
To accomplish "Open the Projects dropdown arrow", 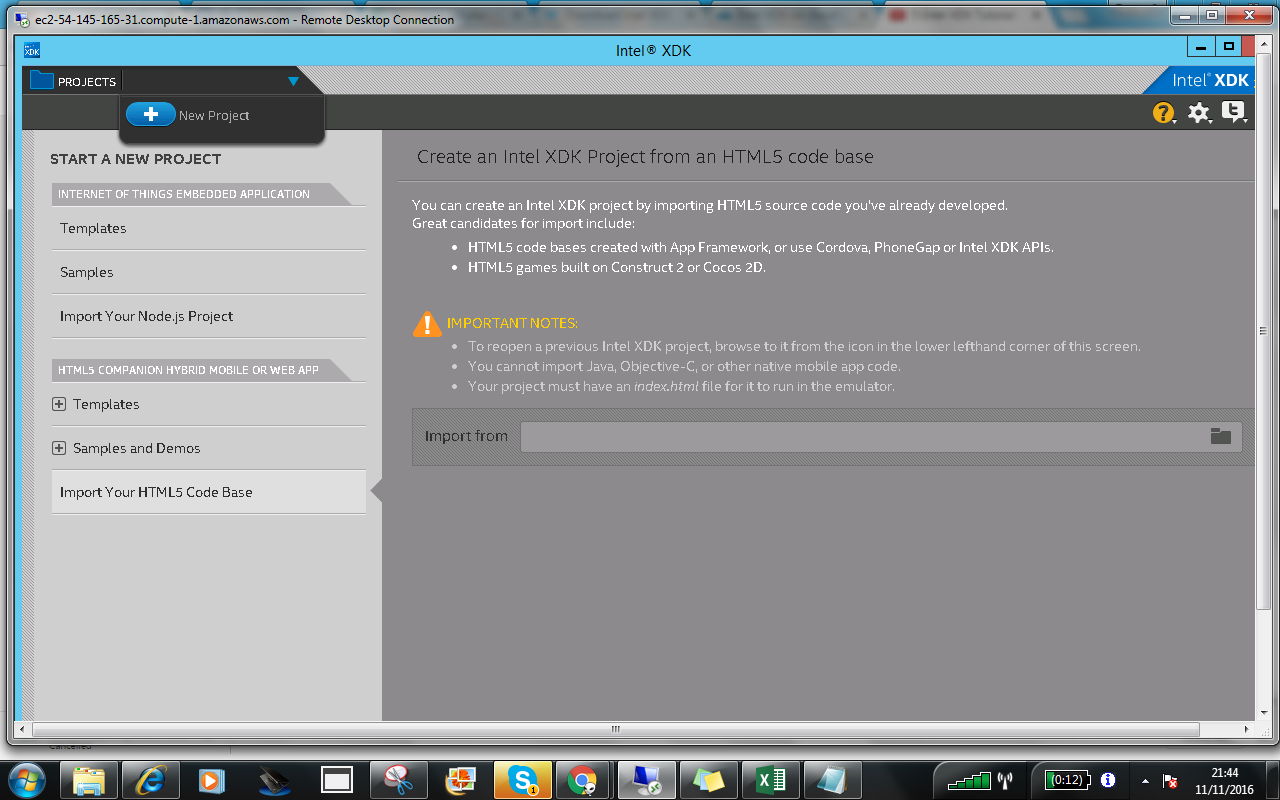I will (293, 82).
